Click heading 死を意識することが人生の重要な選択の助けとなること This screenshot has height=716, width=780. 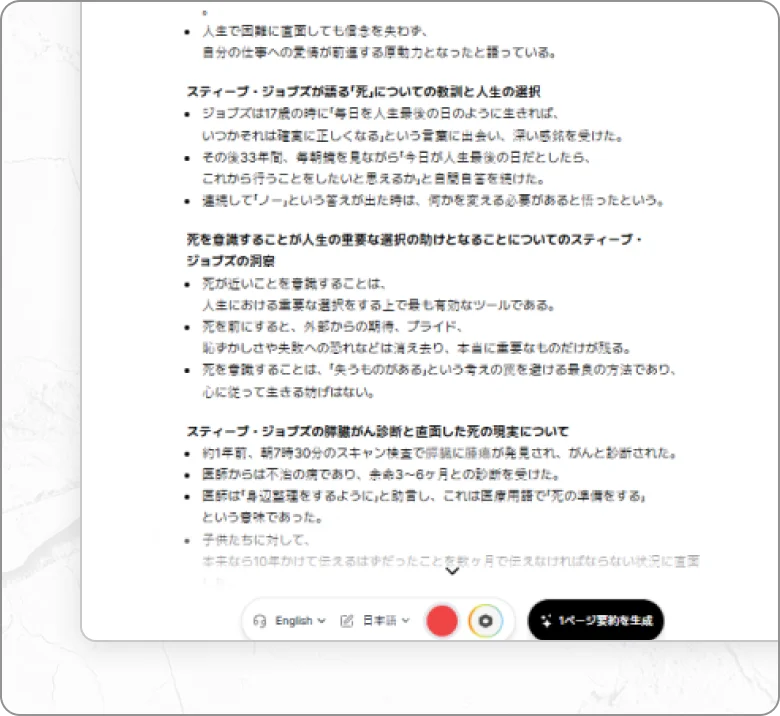[414, 250]
